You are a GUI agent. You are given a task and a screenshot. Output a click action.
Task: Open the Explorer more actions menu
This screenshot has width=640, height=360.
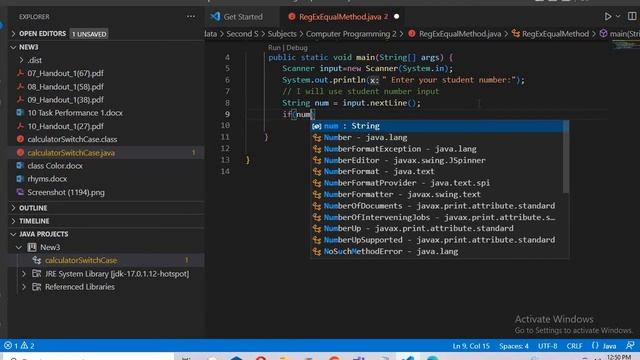(191, 17)
